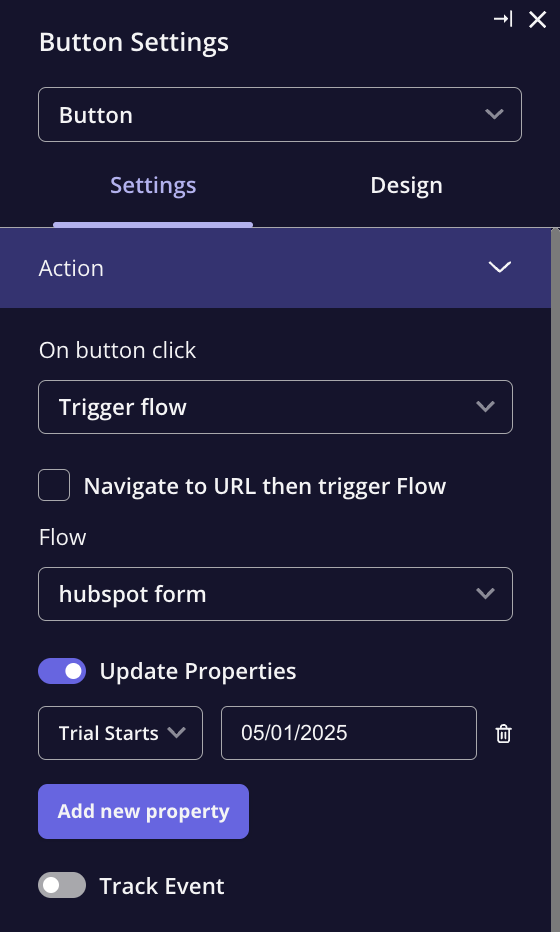
Task: Open the On button click dropdown
Action: tap(275, 407)
